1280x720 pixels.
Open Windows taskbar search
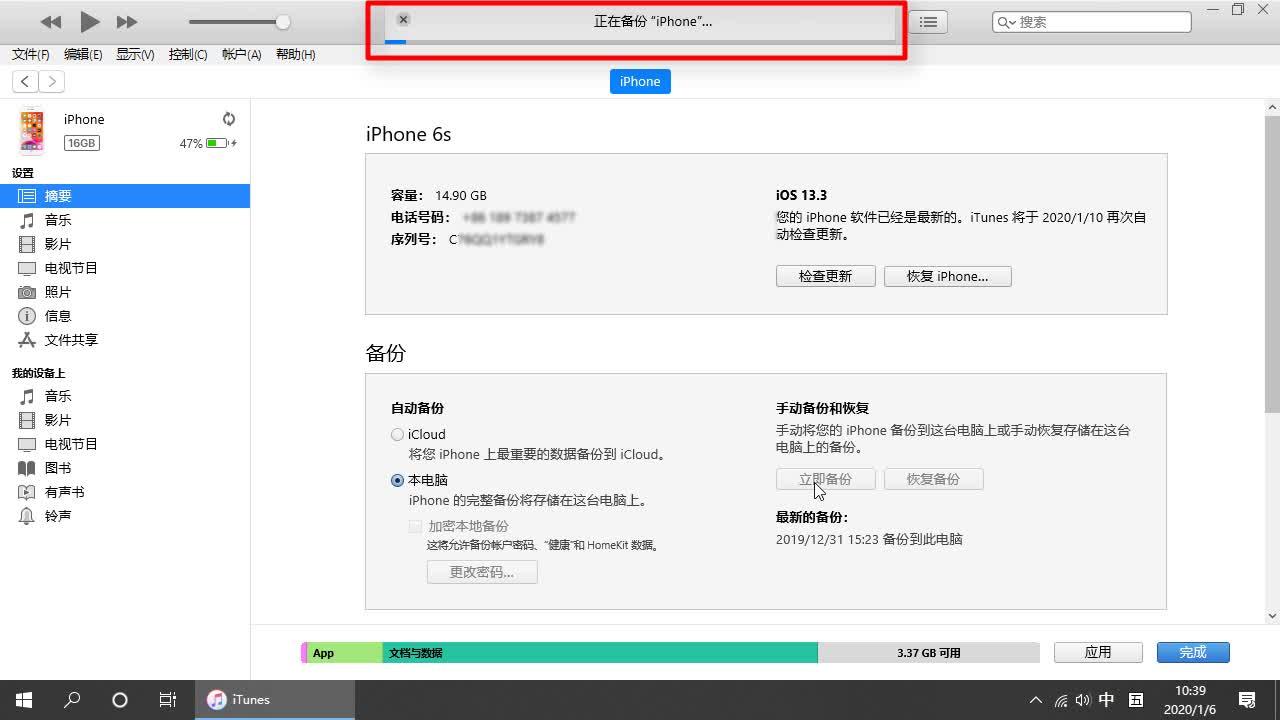[x=72, y=700]
